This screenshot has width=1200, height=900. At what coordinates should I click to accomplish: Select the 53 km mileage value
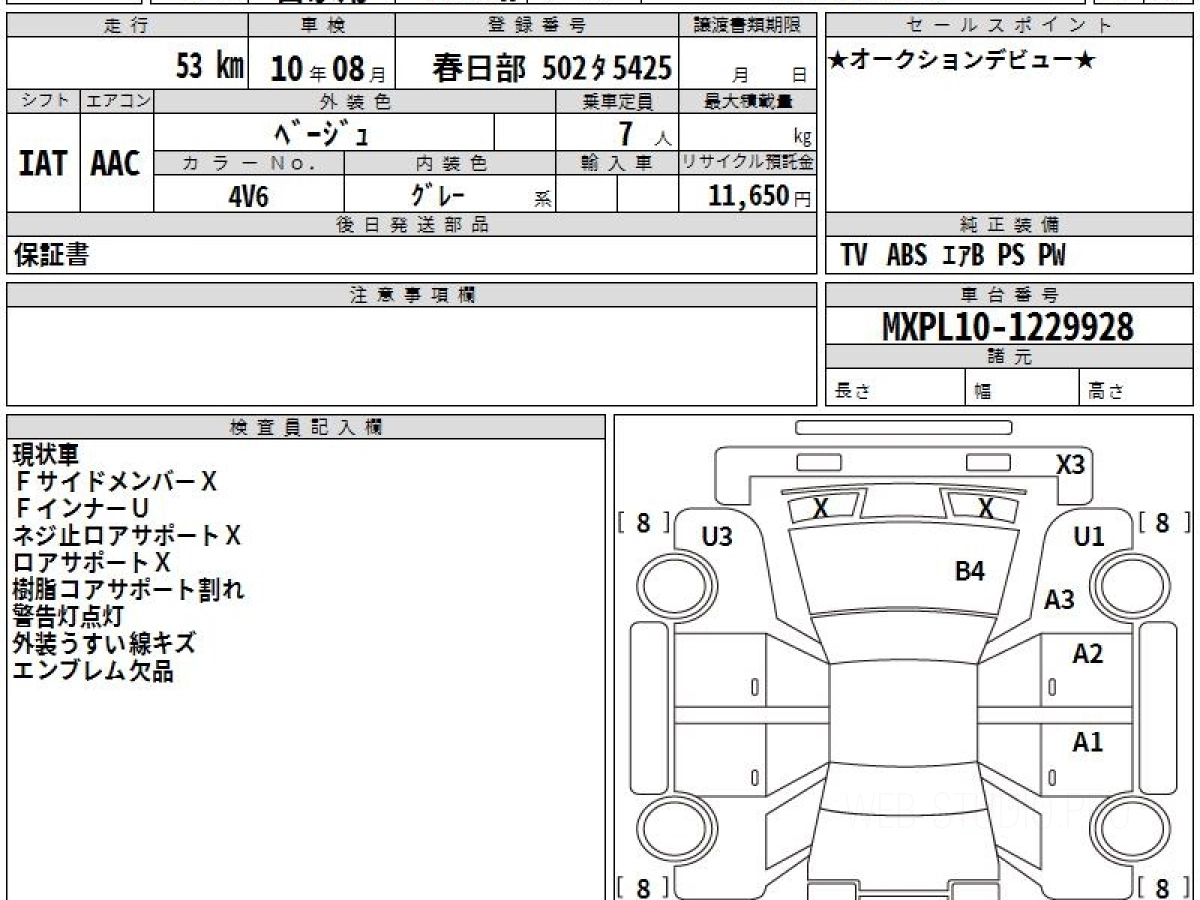click(x=209, y=67)
